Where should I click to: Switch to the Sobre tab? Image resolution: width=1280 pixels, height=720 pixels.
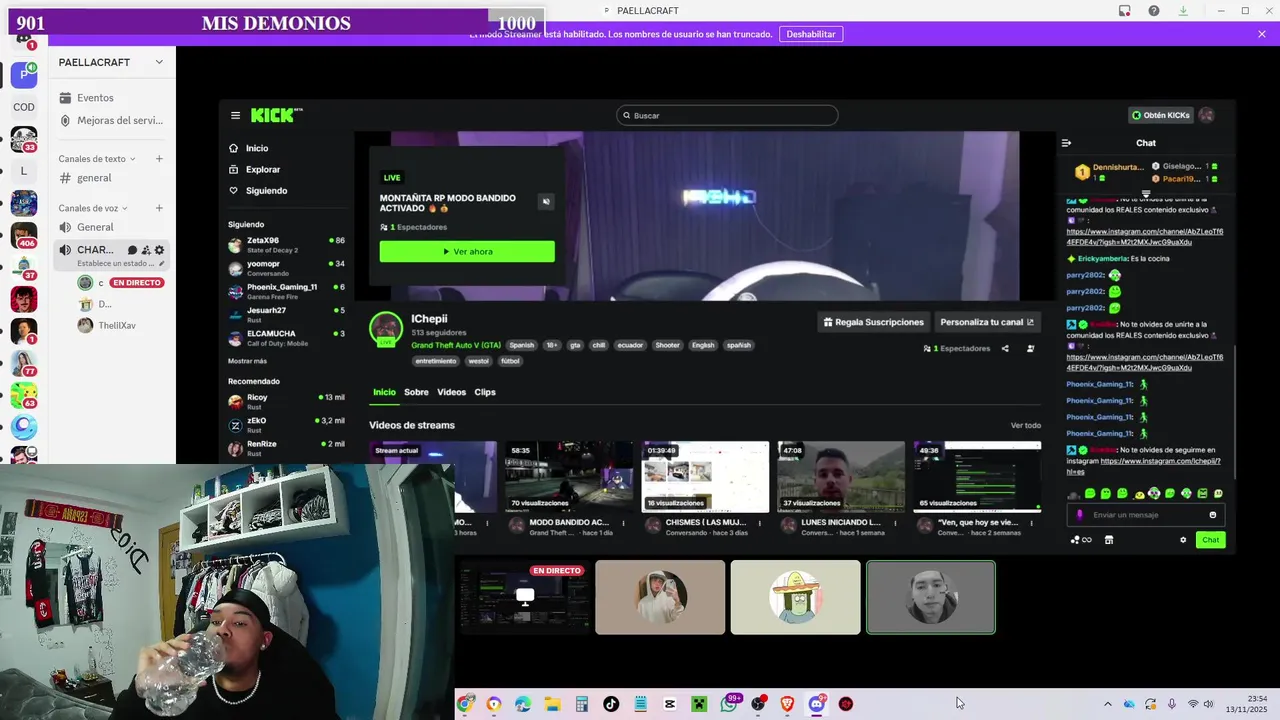416,392
